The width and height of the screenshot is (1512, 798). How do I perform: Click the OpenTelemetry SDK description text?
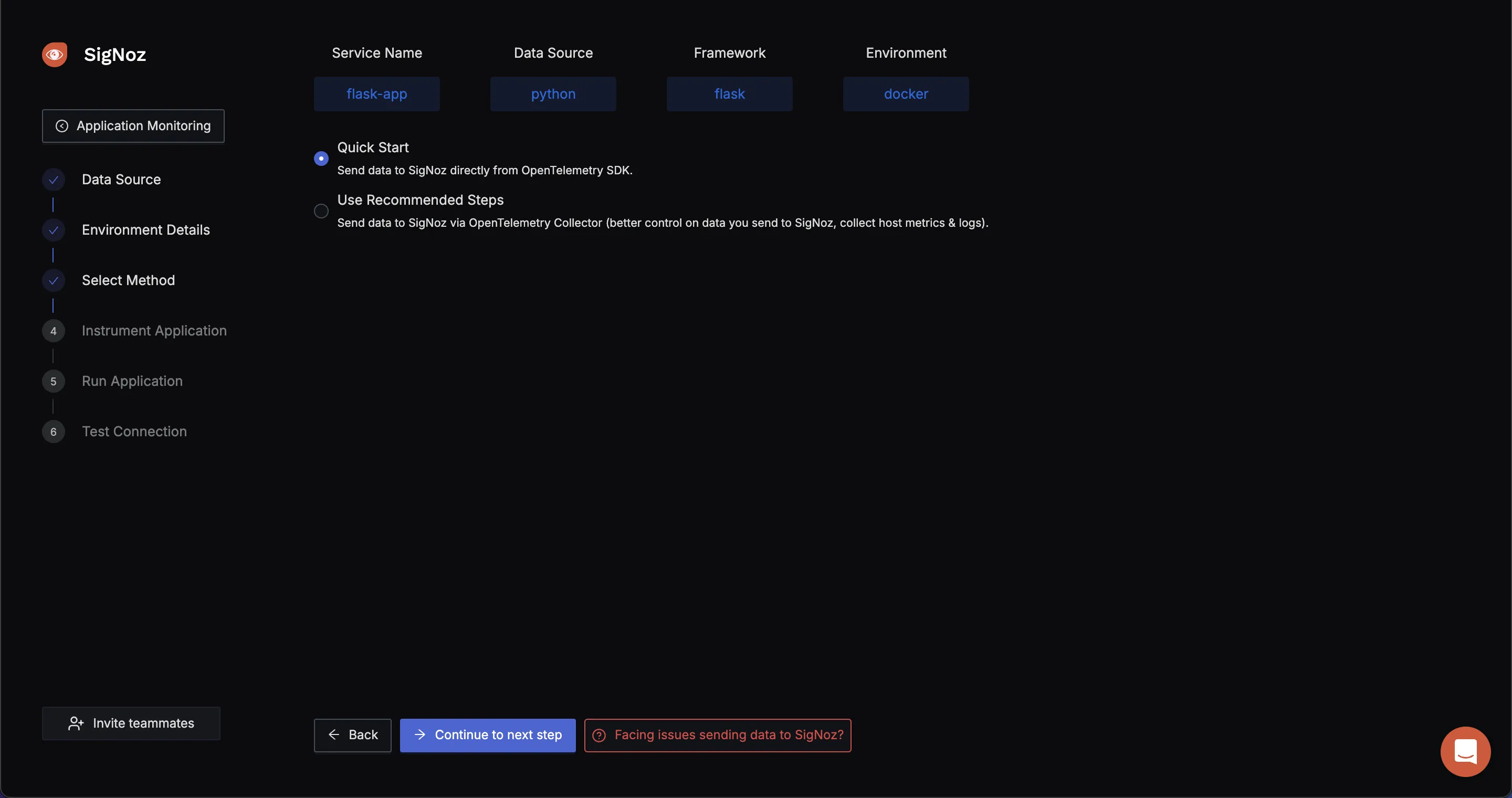pyautogui.click(x=485, y=170)
